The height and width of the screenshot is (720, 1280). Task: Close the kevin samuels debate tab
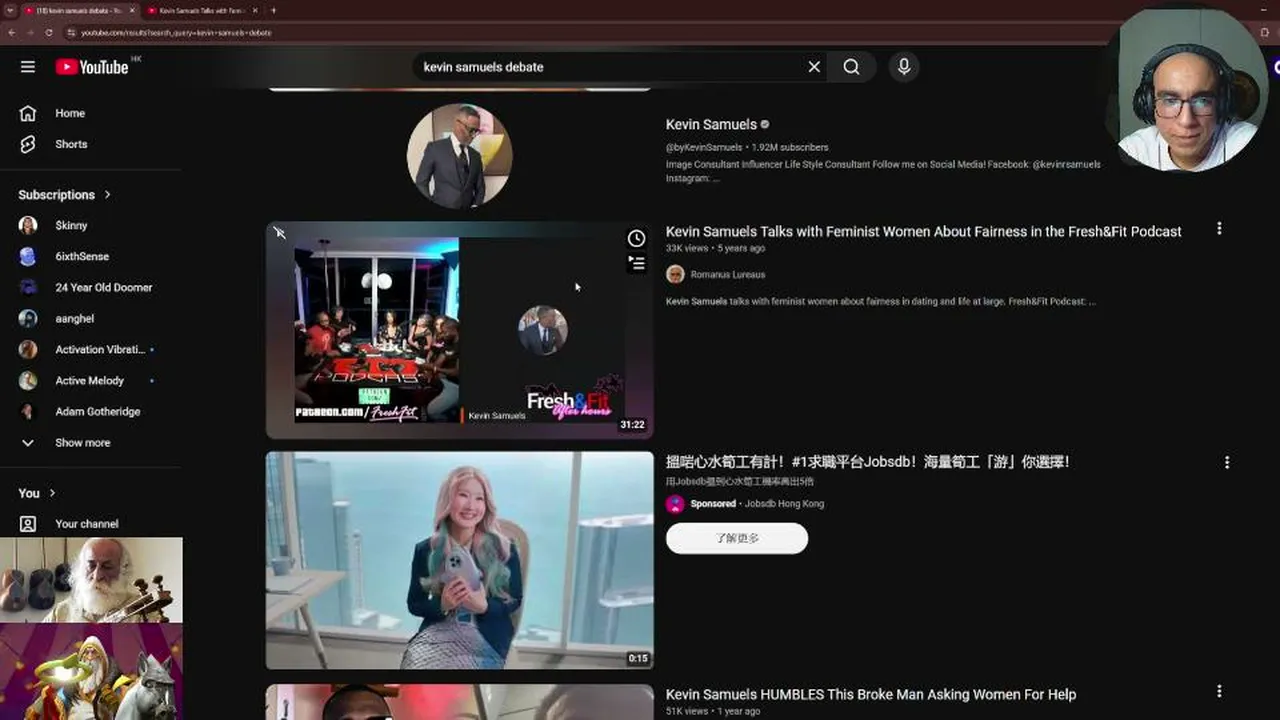(x=131, y=10)
